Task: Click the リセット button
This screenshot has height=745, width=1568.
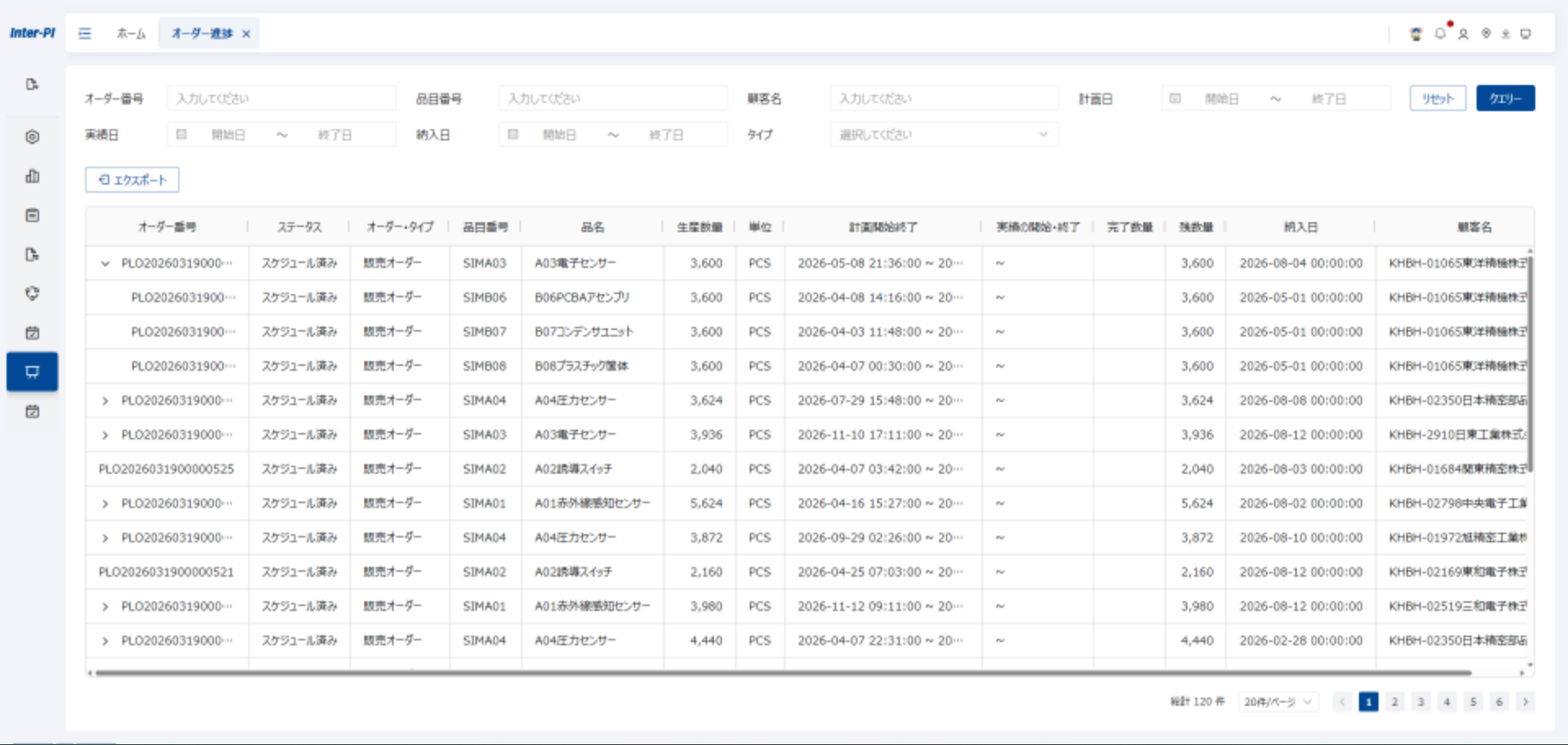Action: tap(1437, 98)
